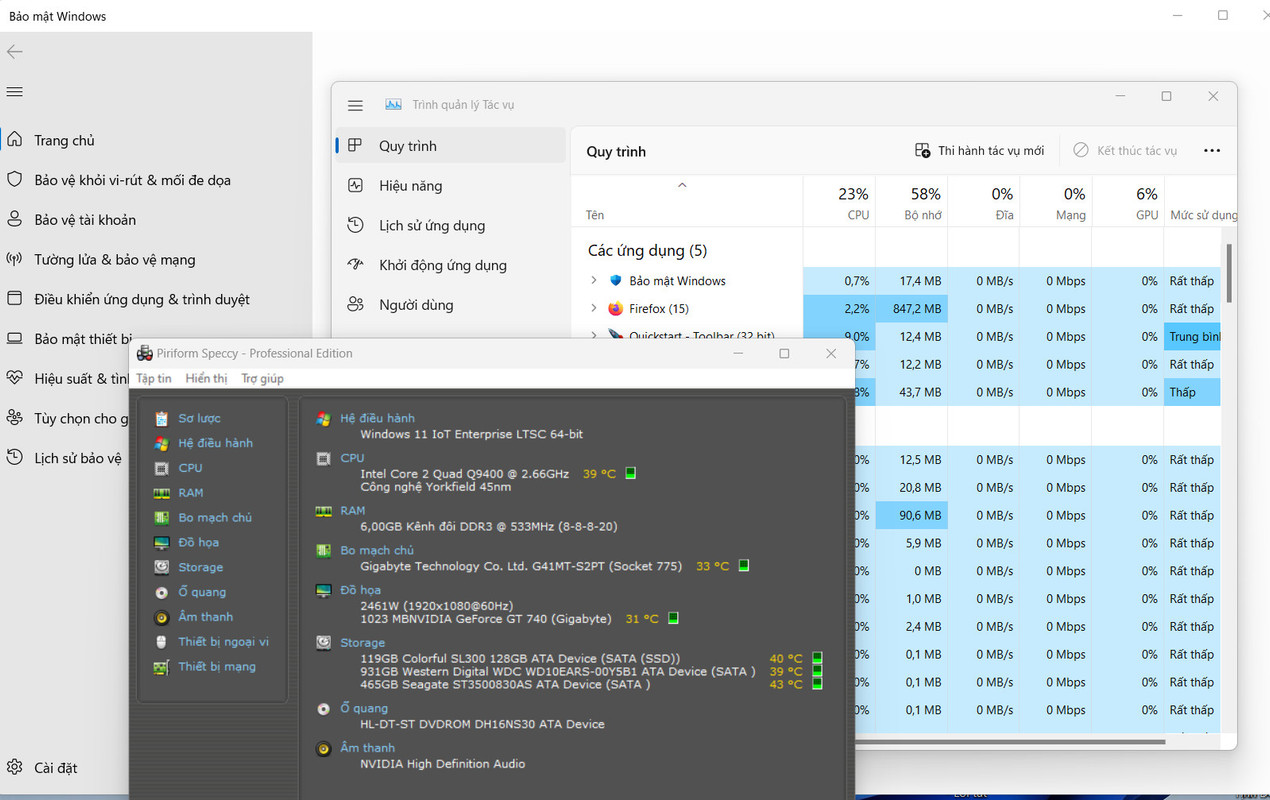Click the motherboard icon beside Bo mạch chủ heading
The image size is (1270, 800).
click(x=323, y=551)
